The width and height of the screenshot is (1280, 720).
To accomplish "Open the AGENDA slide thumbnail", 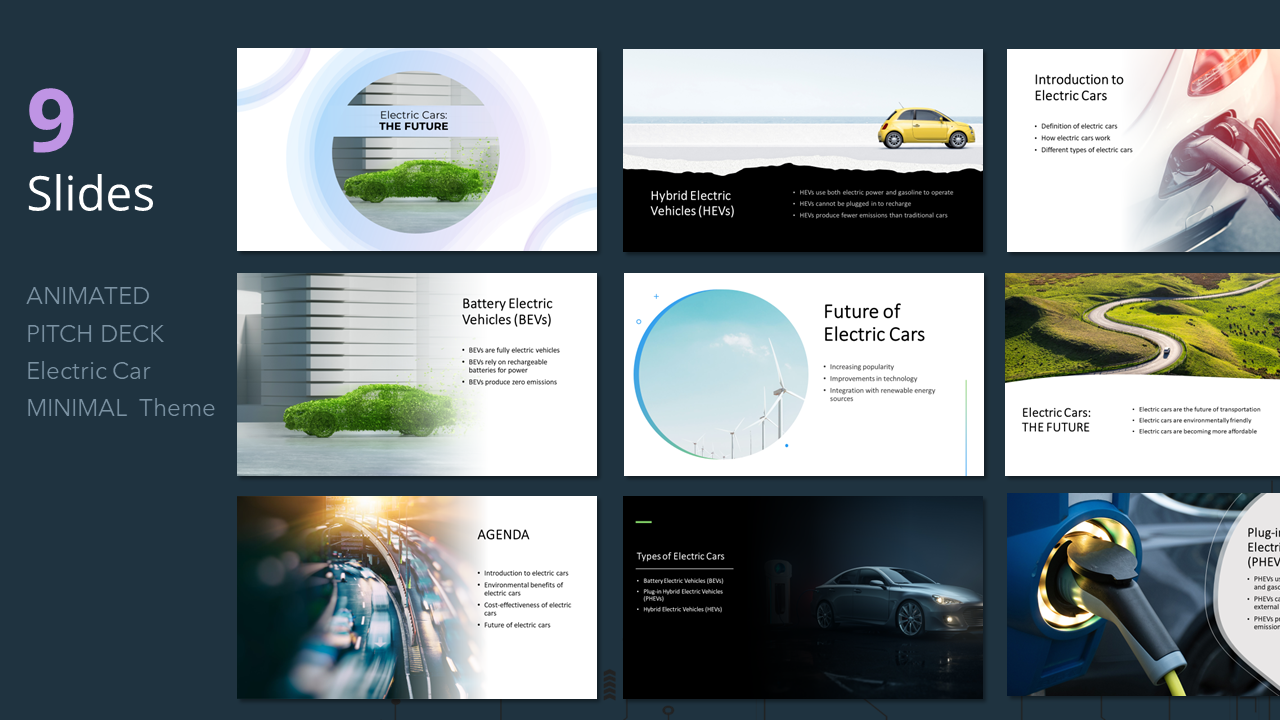I will click(x=417, y=597).
